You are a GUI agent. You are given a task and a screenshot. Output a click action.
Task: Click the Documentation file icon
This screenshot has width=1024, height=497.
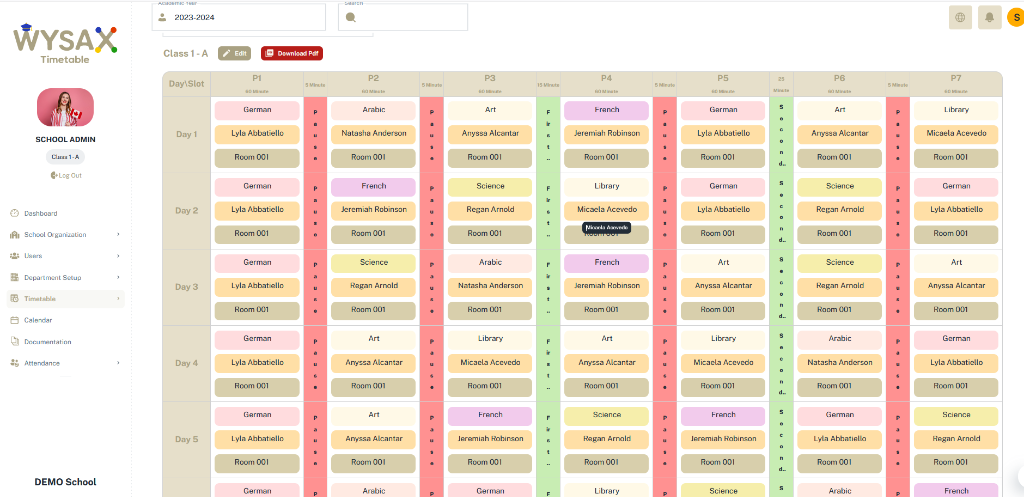tap(14, 342)
